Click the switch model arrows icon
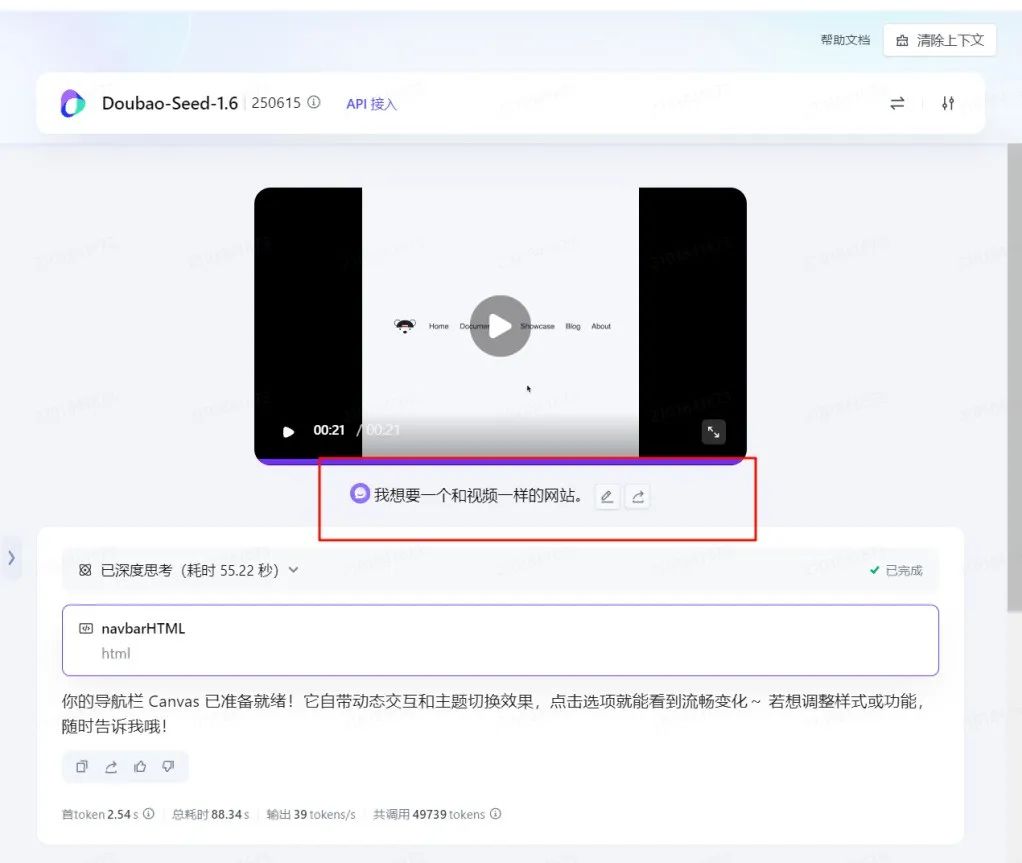Screen dimensions: 1022x863 [x=897, y=103]
